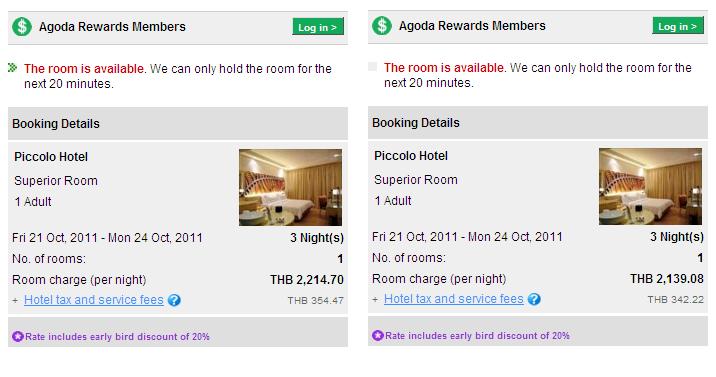View the right Piccolo Hotel room photo

click(x=650, y=186)
